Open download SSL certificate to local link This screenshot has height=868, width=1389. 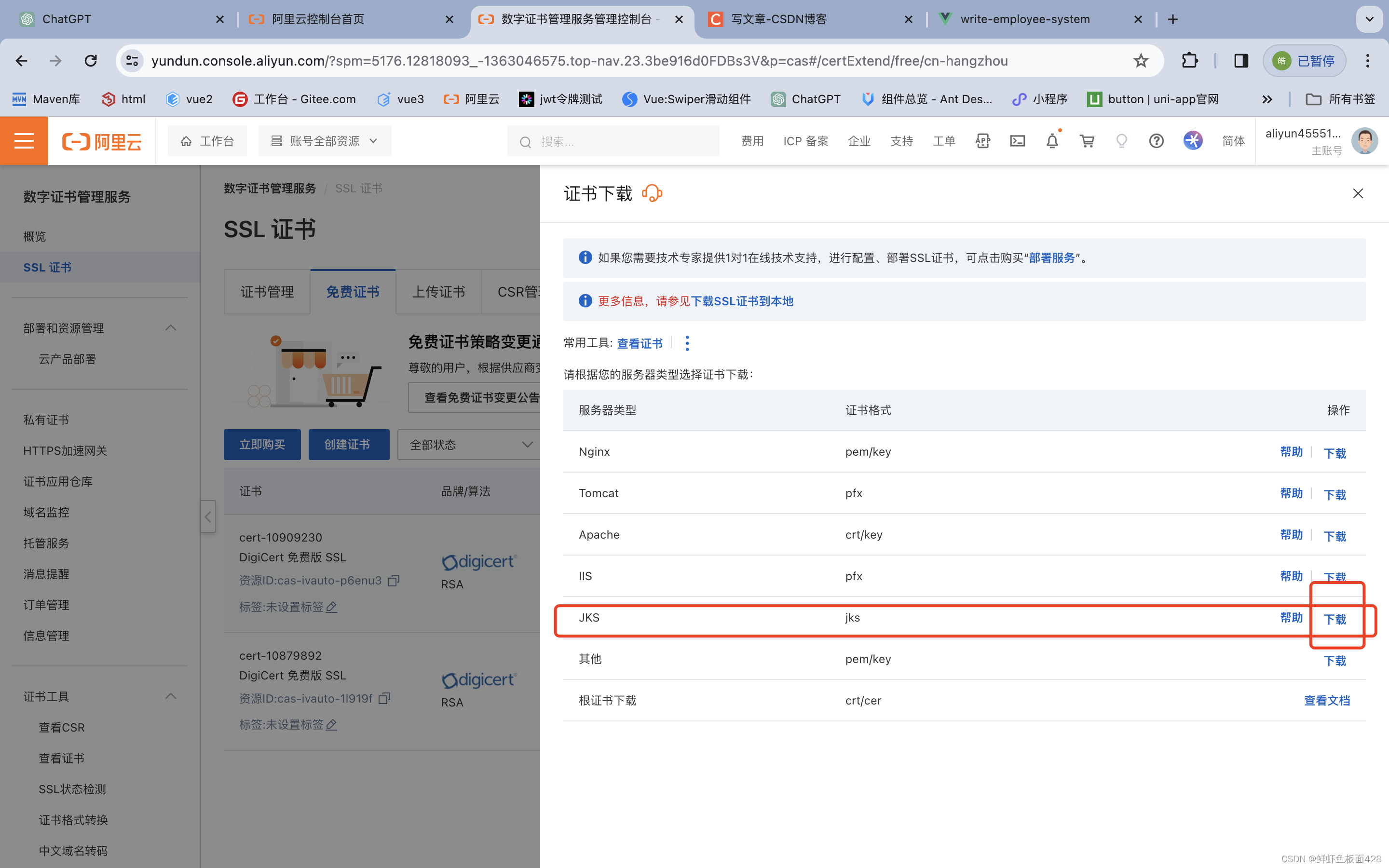[x=742, y=301]
